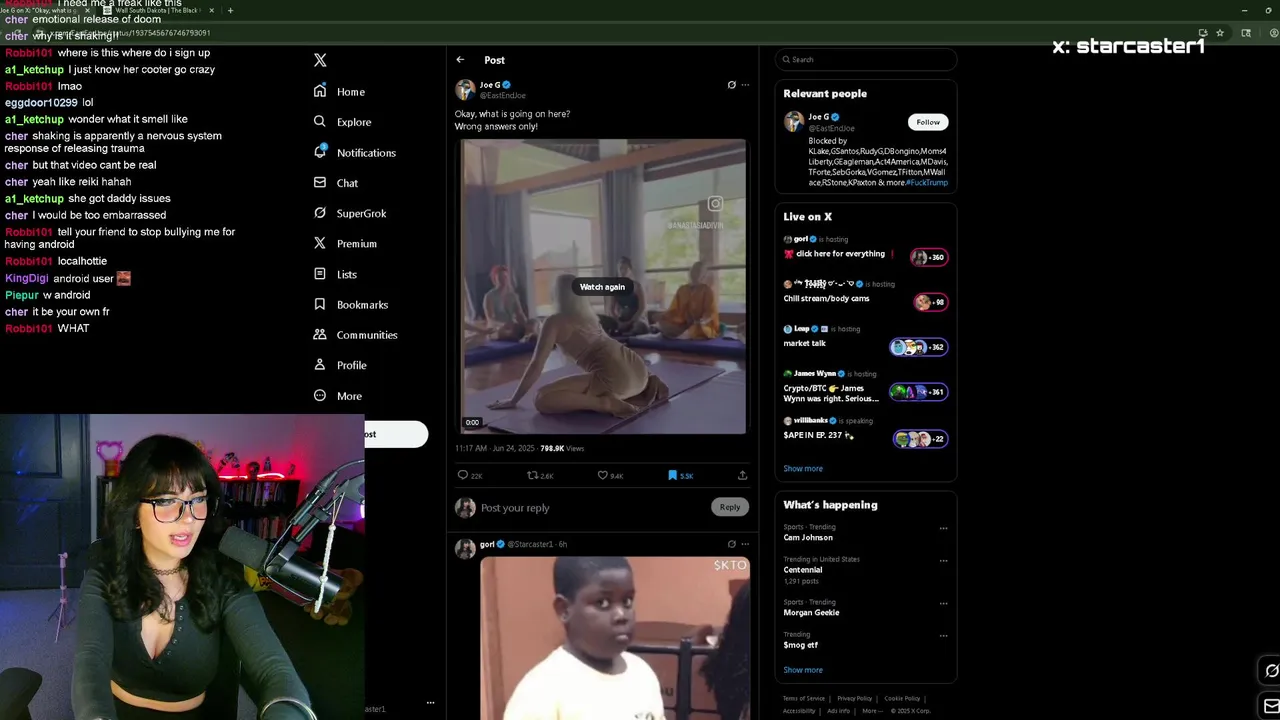1280x720 pixels.
Task: Click the reply icon under the post
Action: (x=462, y=475)
